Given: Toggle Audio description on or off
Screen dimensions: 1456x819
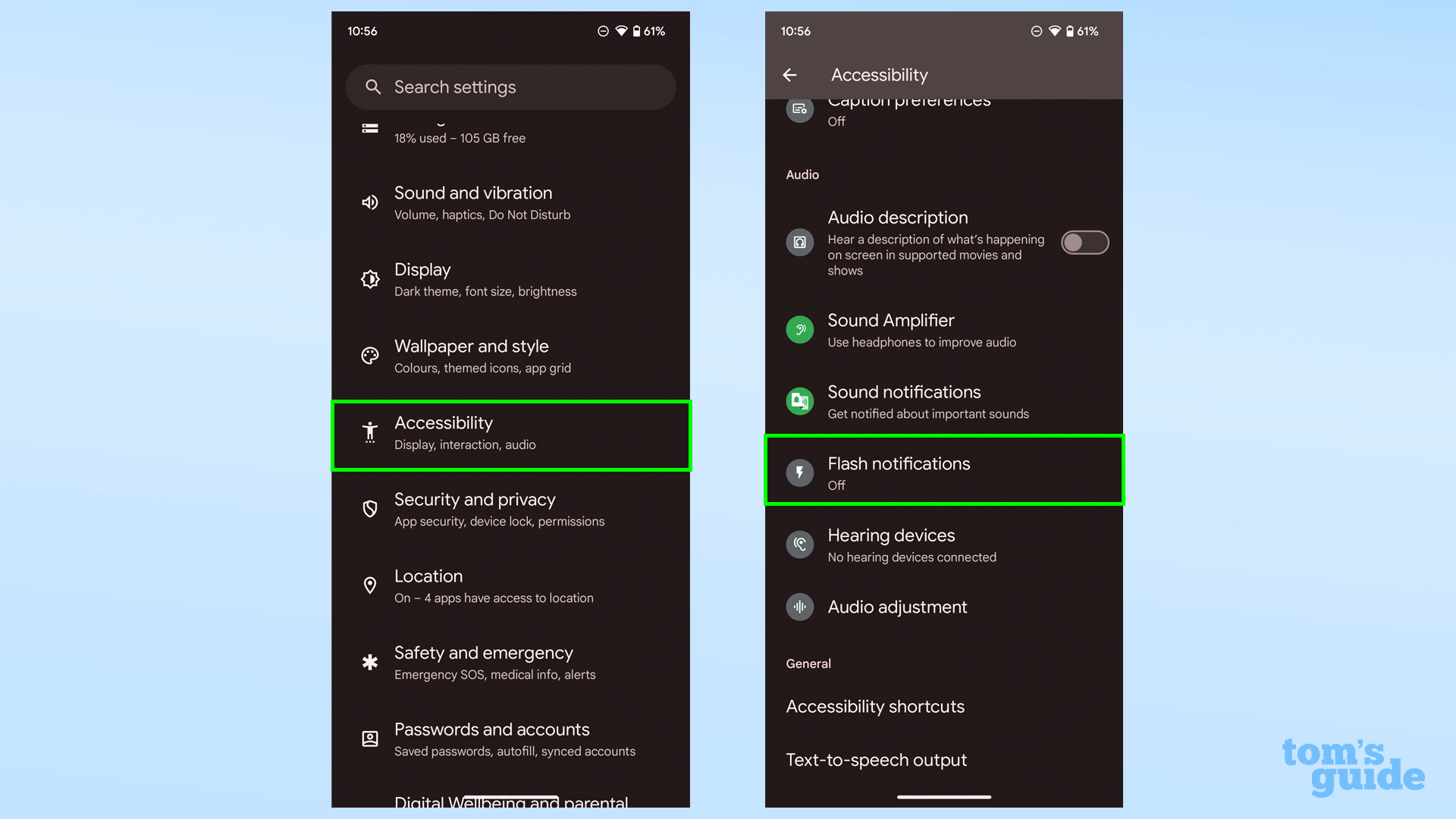Looking at the screenshot, I should tap(1085, 242).
